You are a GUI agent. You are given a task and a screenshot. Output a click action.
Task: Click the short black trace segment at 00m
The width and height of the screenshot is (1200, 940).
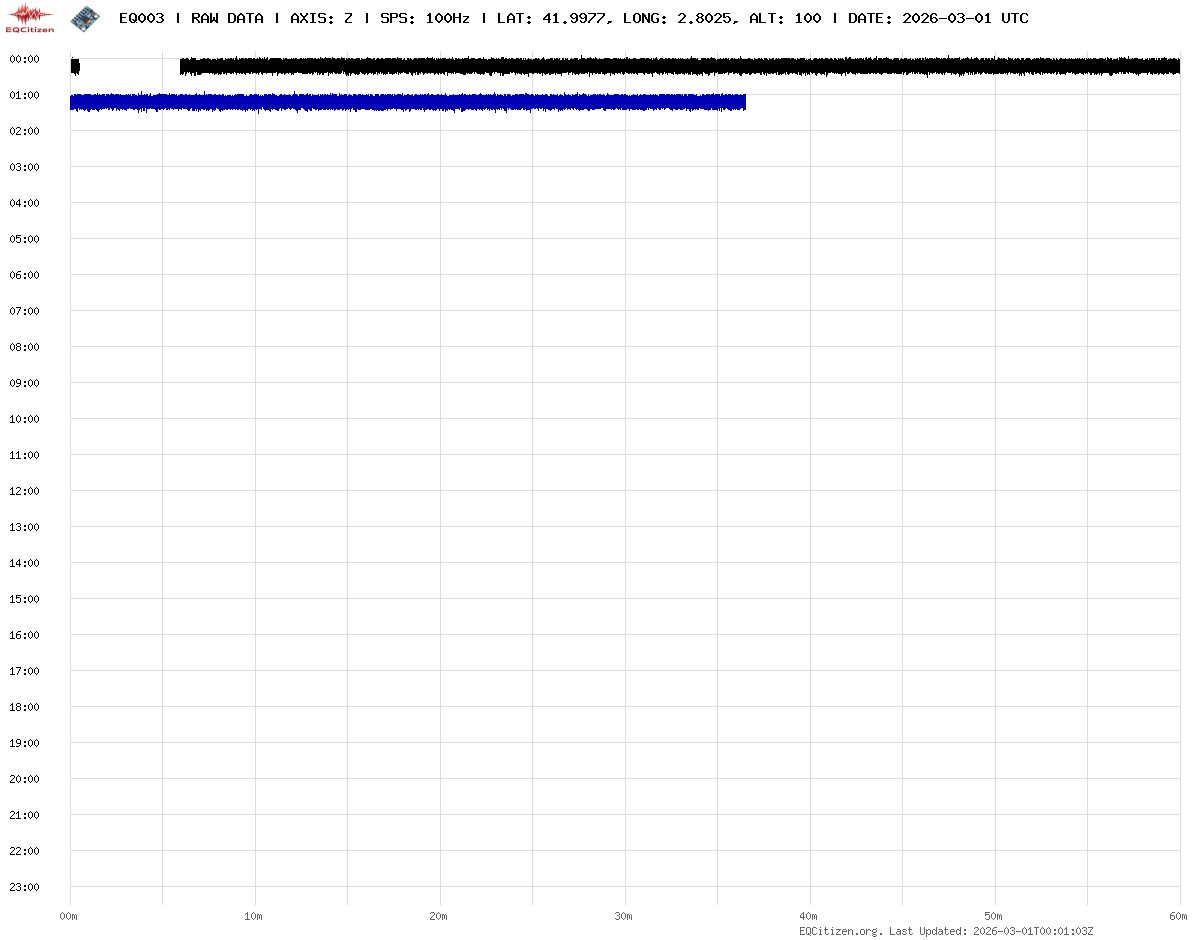pos(75,66)
